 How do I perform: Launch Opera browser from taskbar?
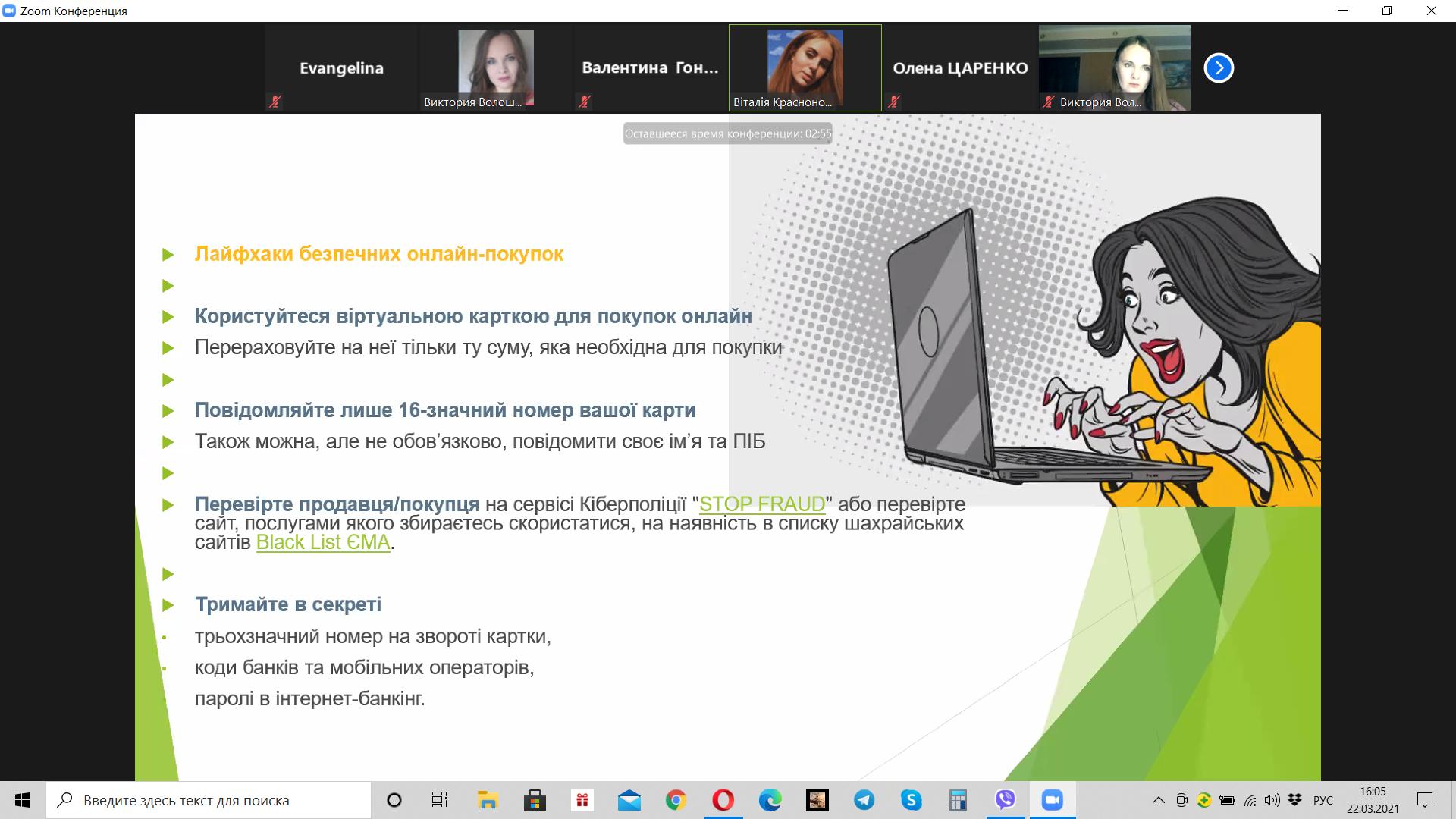(723, 800)
